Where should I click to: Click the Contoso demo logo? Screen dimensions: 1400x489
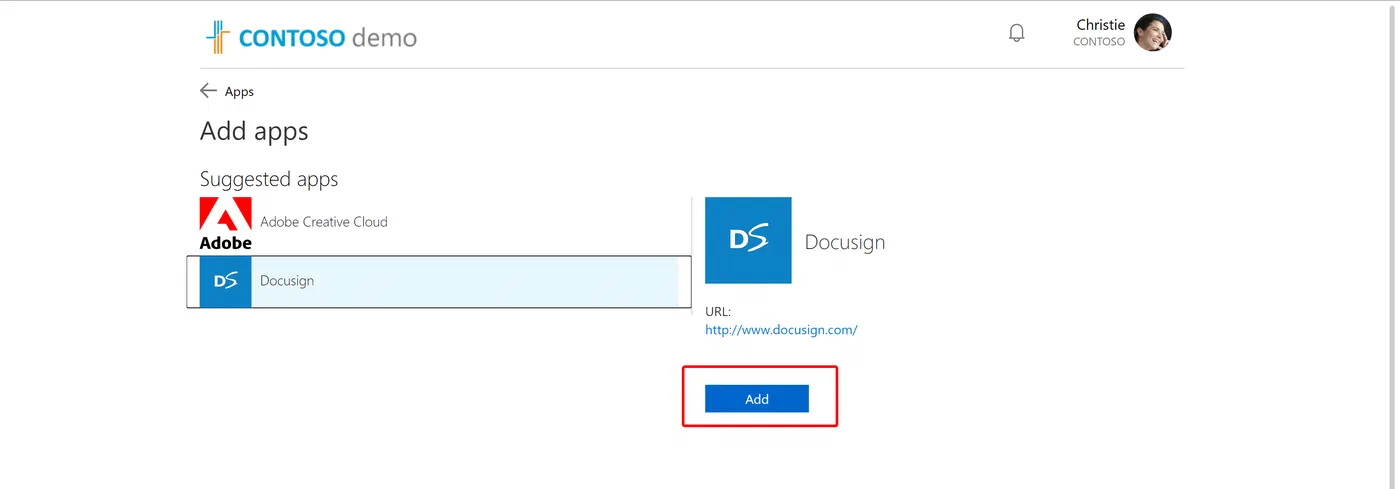pyautogui.click(x=311, y=39)
